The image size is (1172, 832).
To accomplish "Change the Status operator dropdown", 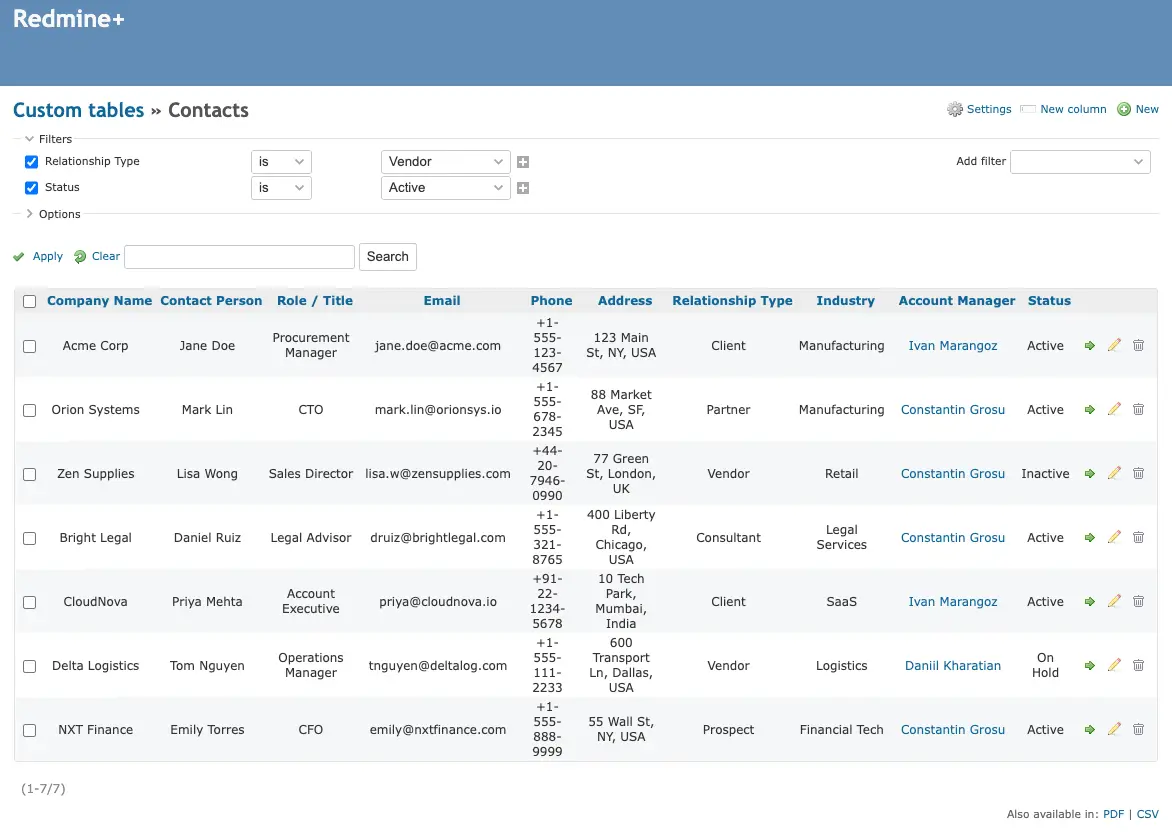I will (281, 187).
